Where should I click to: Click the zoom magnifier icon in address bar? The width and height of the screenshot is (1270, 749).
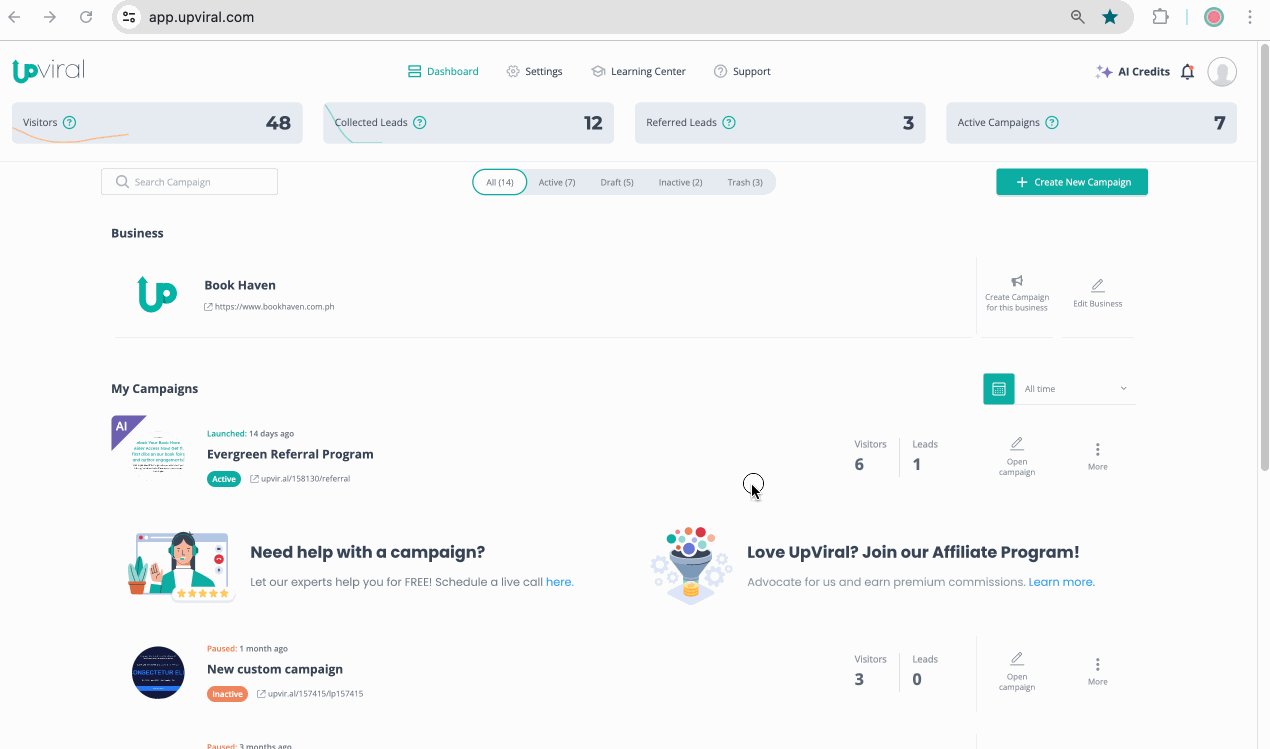tap(1078, 17)
